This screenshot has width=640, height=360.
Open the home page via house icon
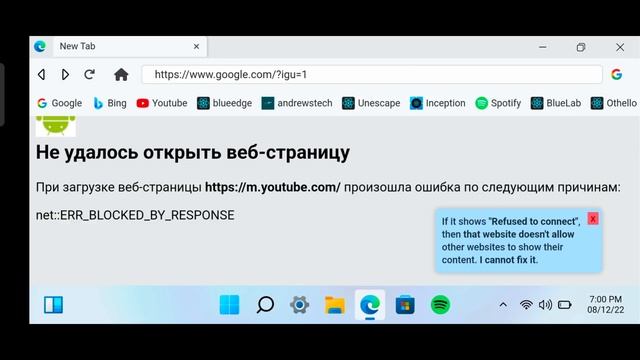point(121,75)
